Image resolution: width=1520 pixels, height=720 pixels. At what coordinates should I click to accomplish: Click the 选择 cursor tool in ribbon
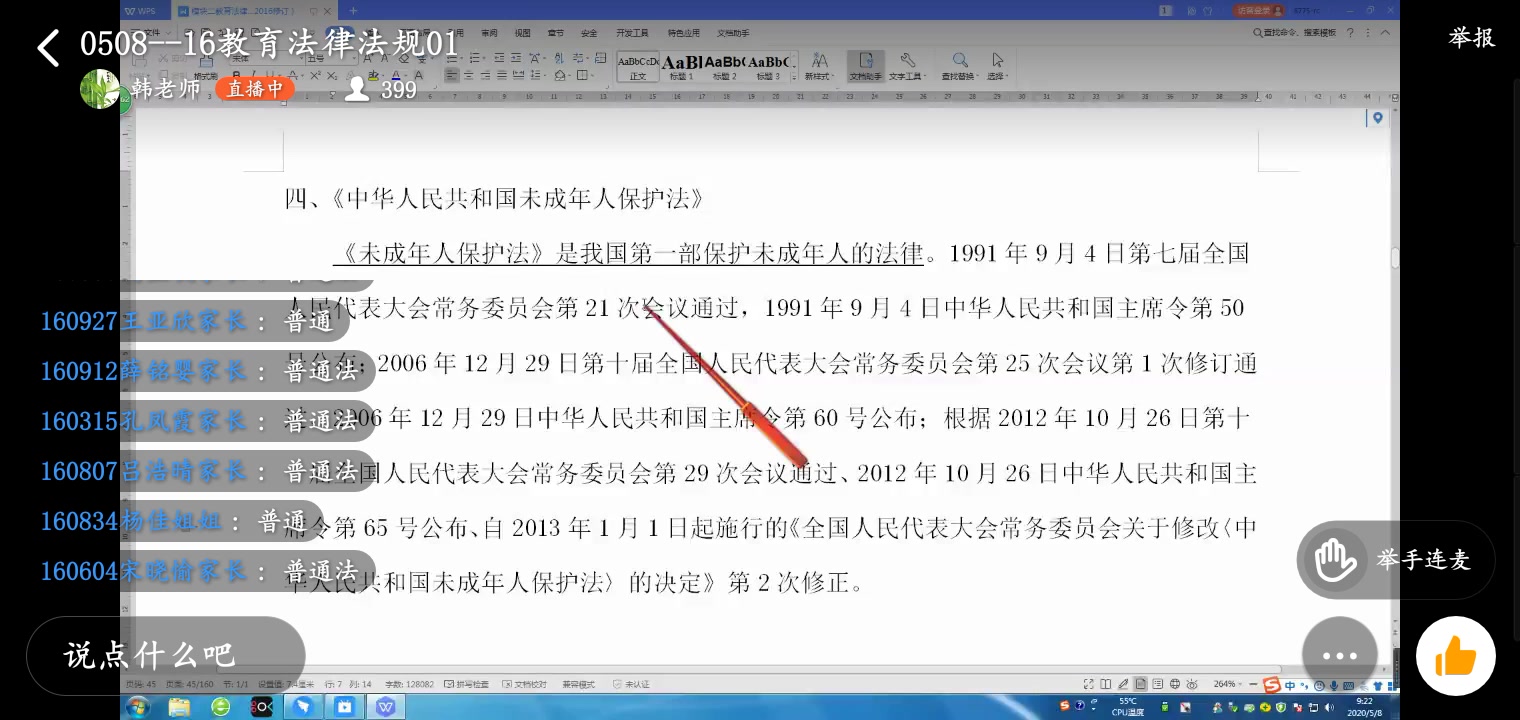click(998, 66)
